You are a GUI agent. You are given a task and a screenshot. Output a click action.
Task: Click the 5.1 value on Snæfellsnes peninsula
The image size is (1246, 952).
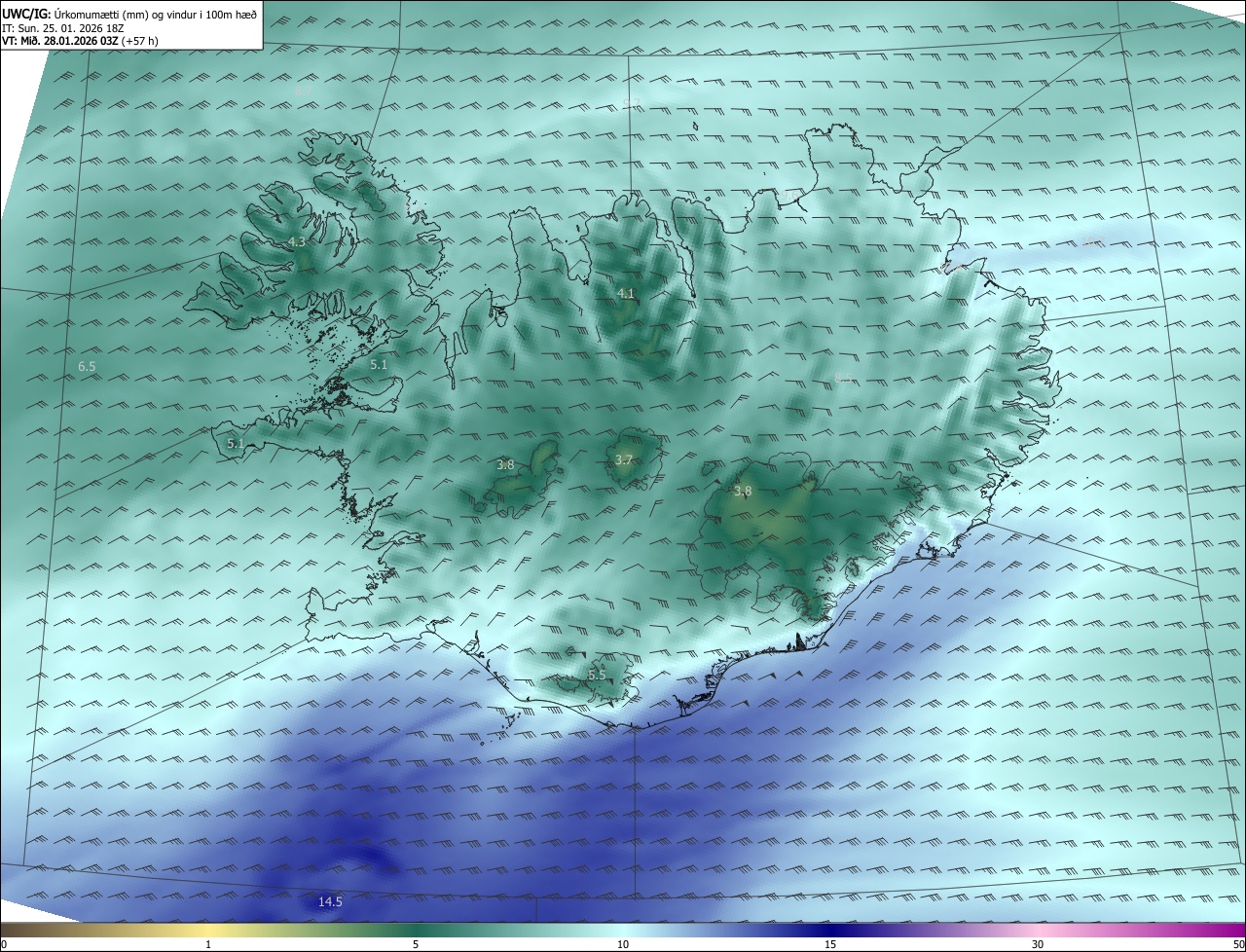pyautogui.click(x=236, y=444)
